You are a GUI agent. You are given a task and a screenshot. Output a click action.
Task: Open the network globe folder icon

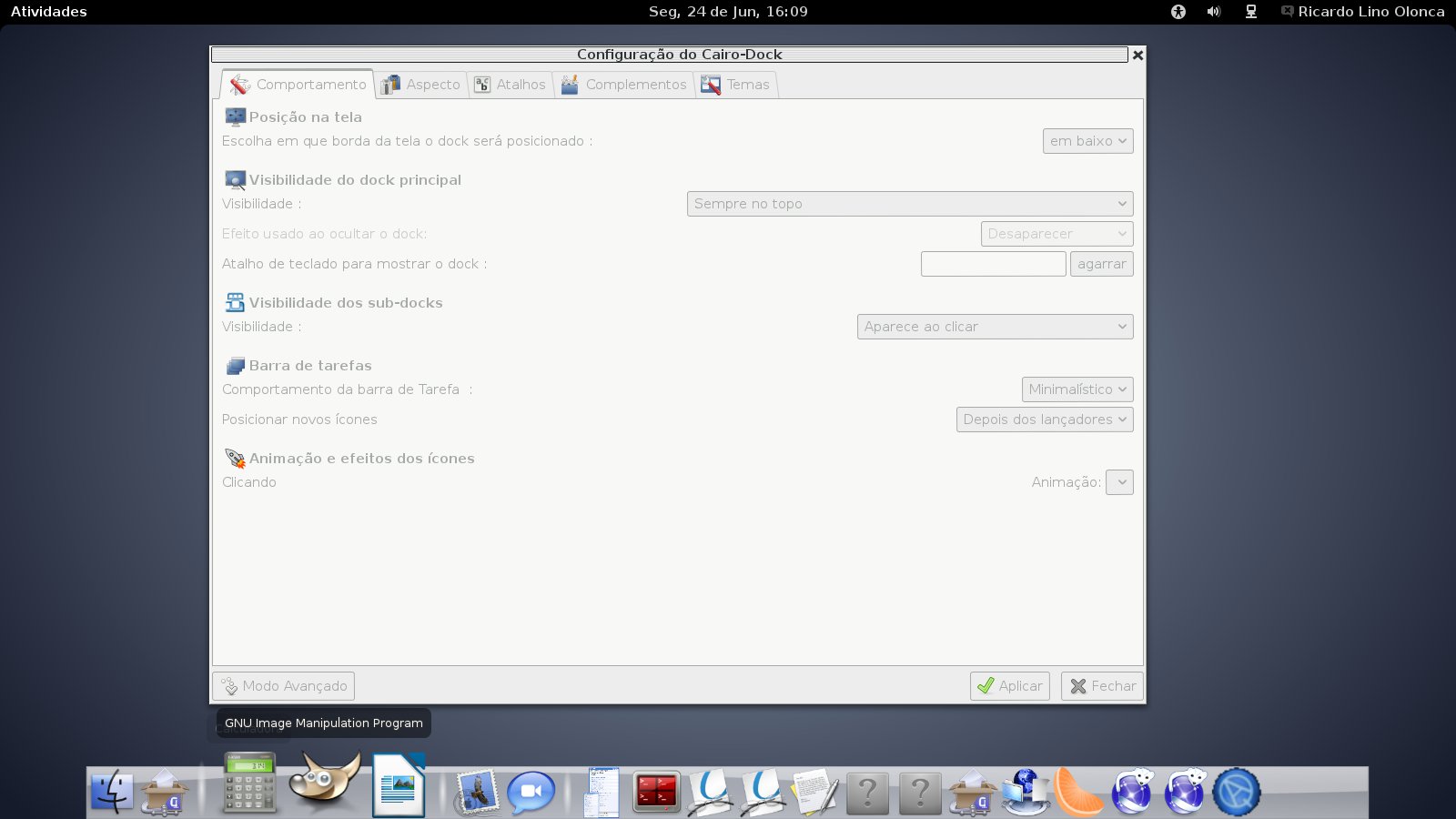(x=1026, y=792)
